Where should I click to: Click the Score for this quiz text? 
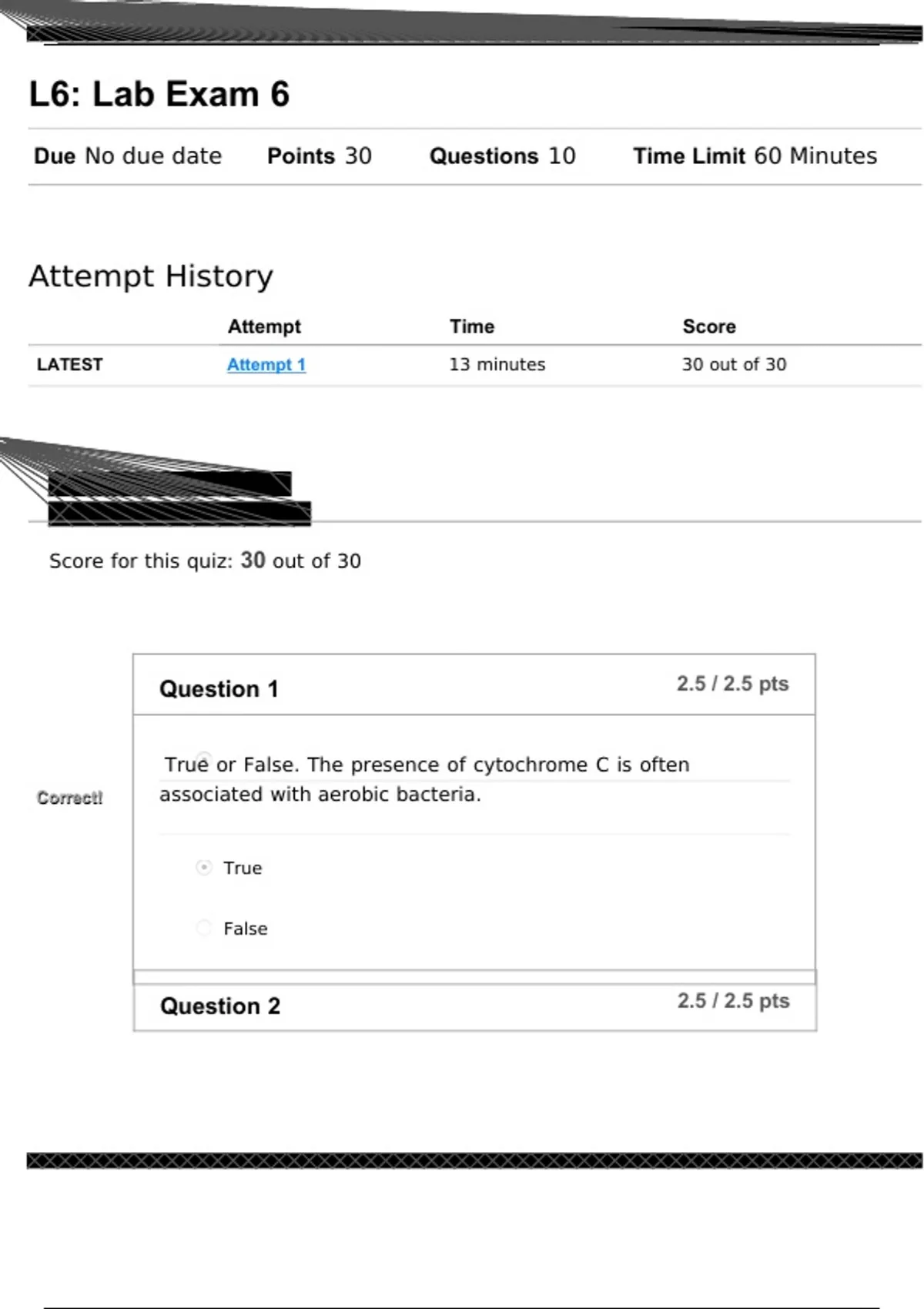tap(205, 561)
